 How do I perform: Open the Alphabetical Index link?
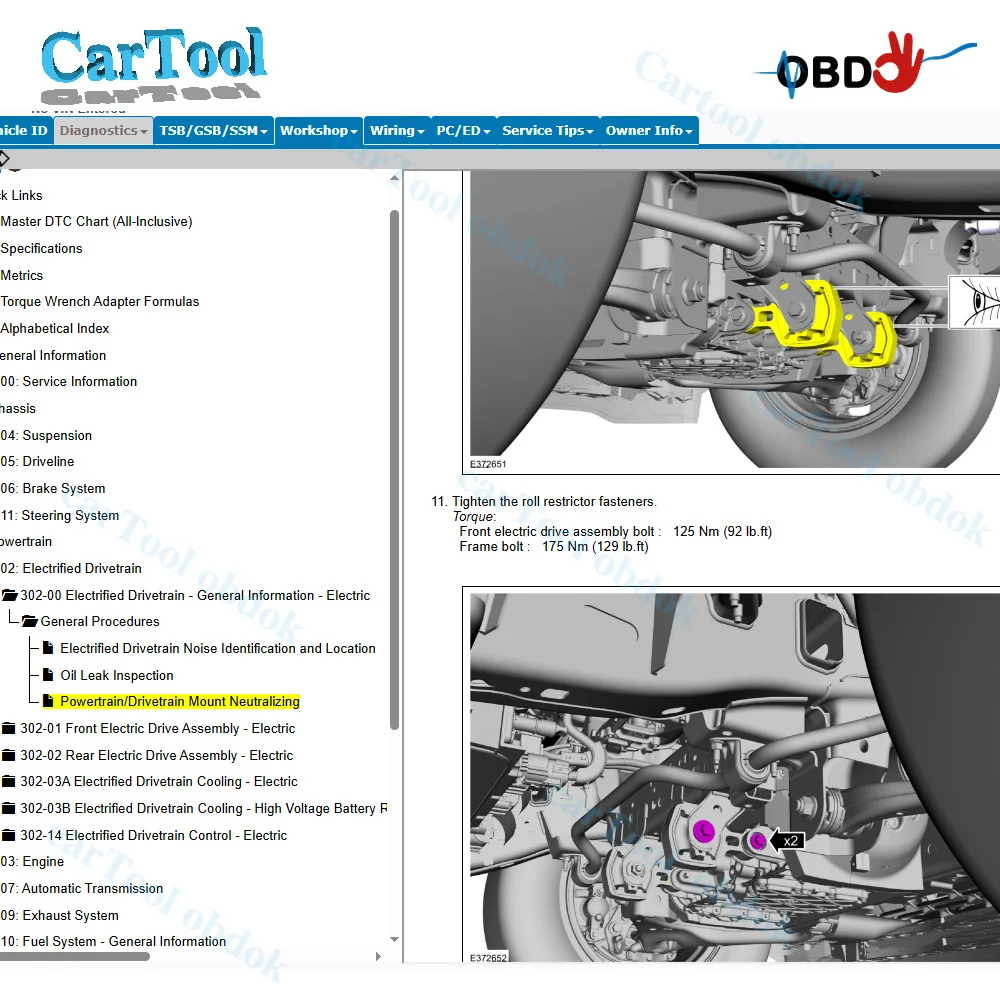click(x=55, y=328)
